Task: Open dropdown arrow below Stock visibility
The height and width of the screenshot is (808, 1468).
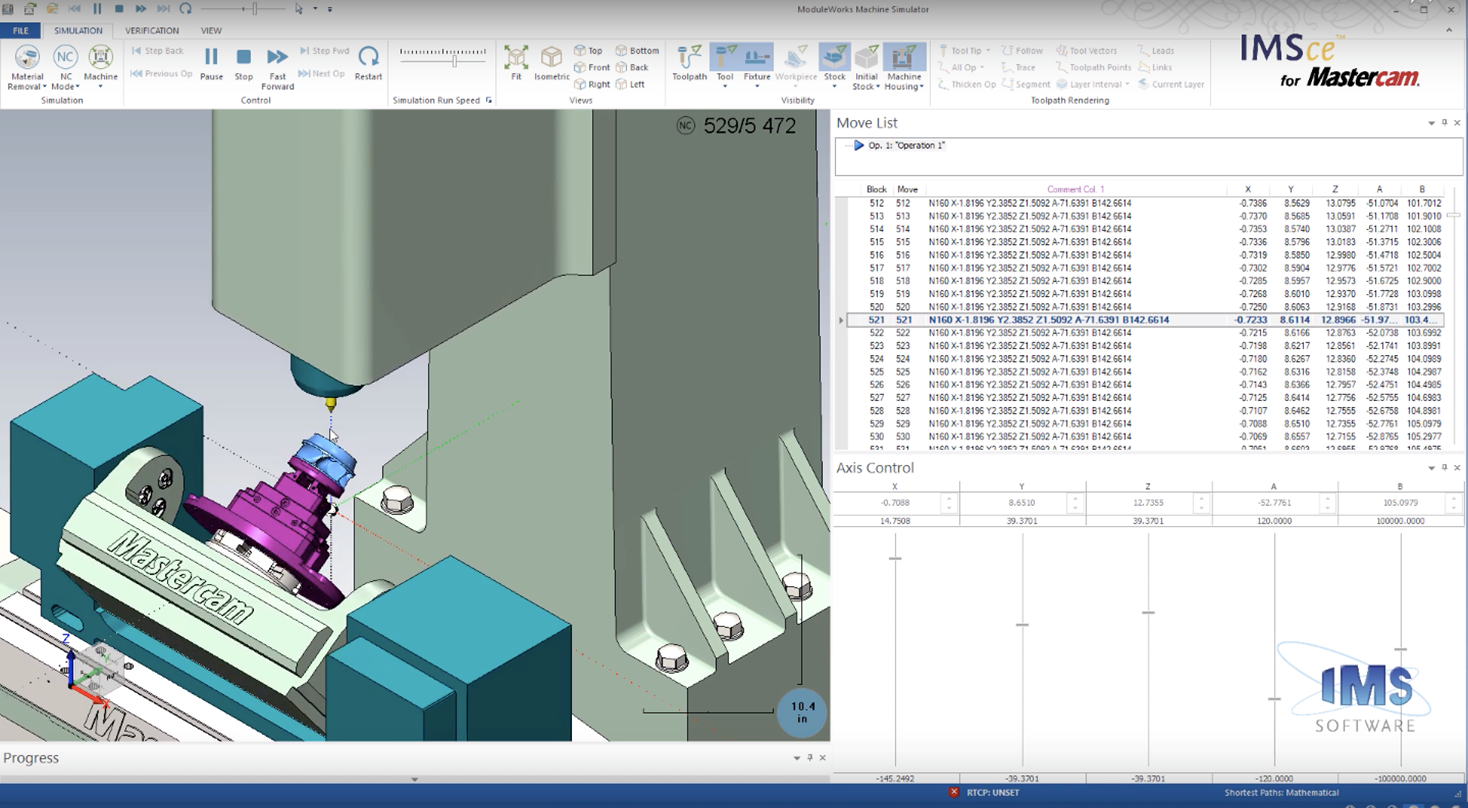Action: click(834, 87)
